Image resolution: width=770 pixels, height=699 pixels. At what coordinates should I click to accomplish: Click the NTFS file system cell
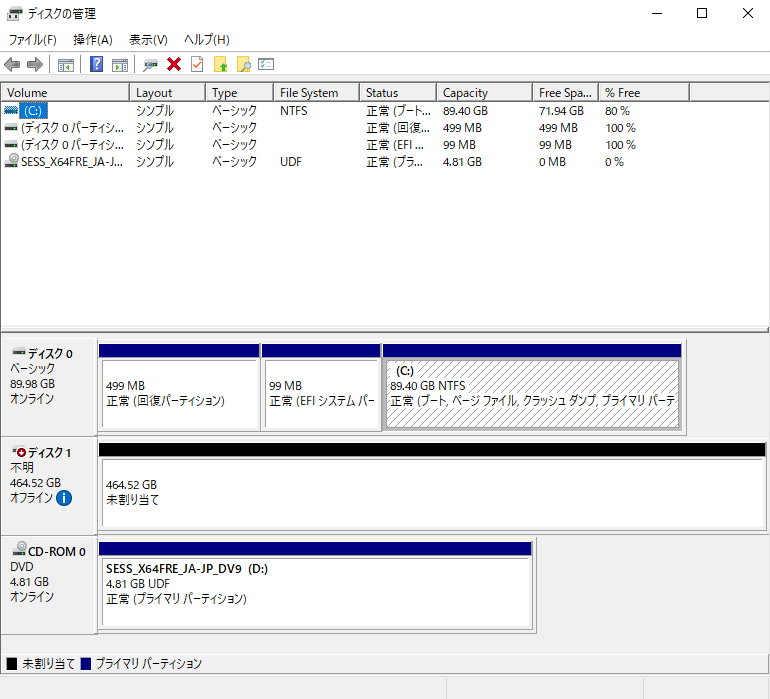[x=294, y=111]
